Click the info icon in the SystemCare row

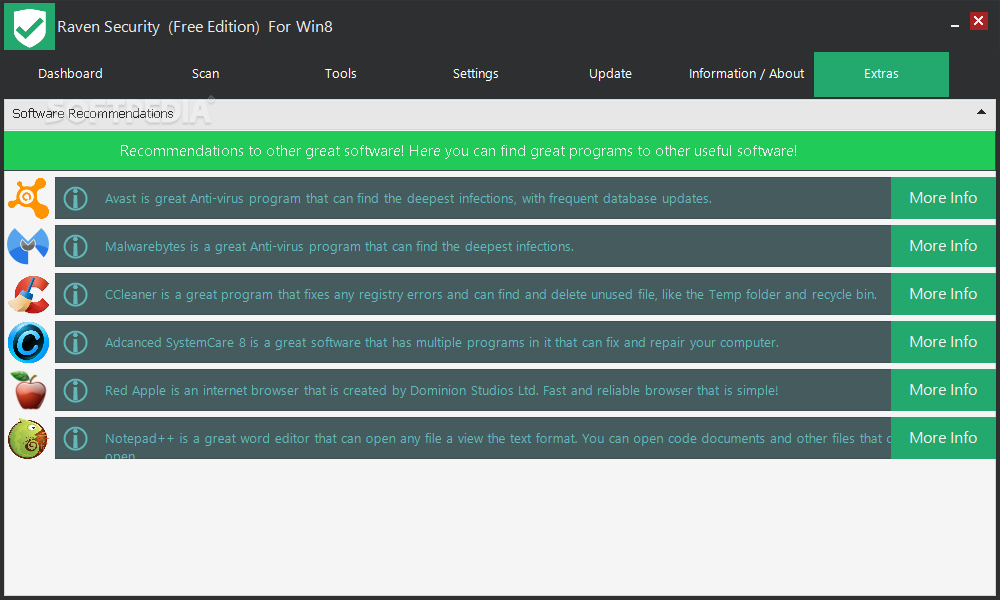tap(75, 342)
